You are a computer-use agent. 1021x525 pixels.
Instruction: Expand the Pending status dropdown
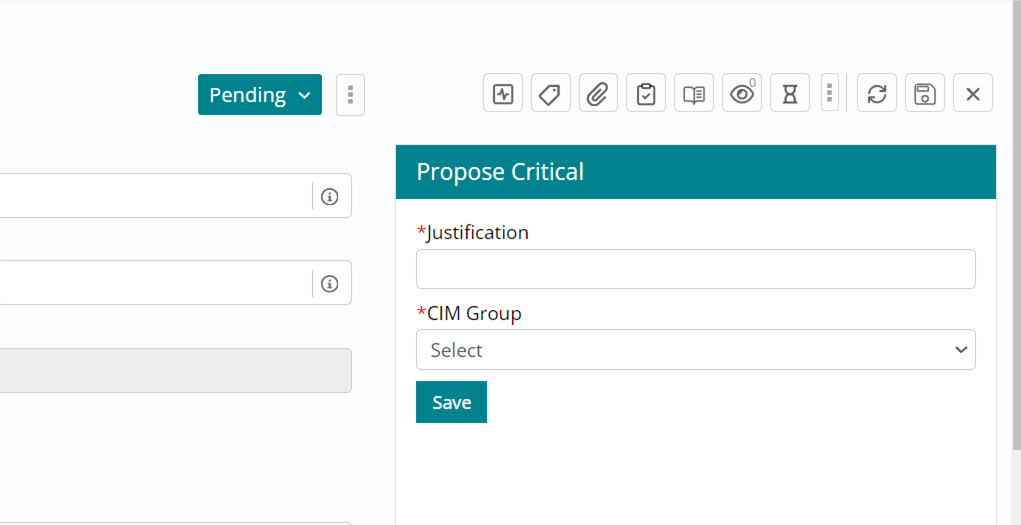point(260,95)
